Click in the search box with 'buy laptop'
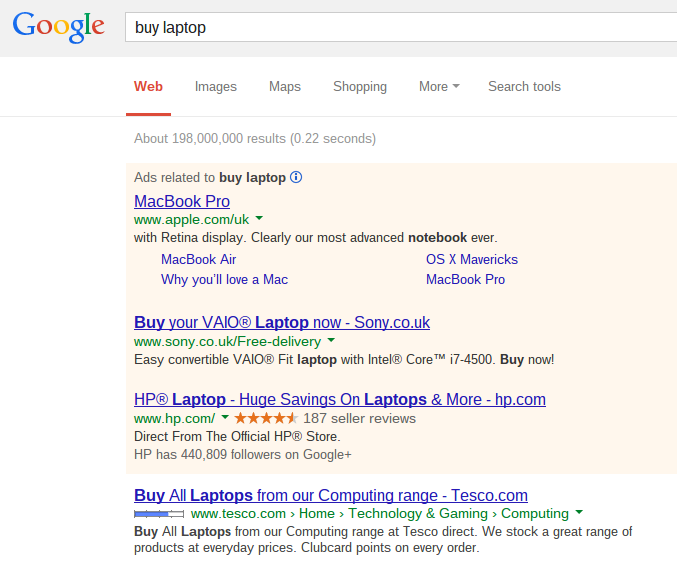 [x=401, y=27]
